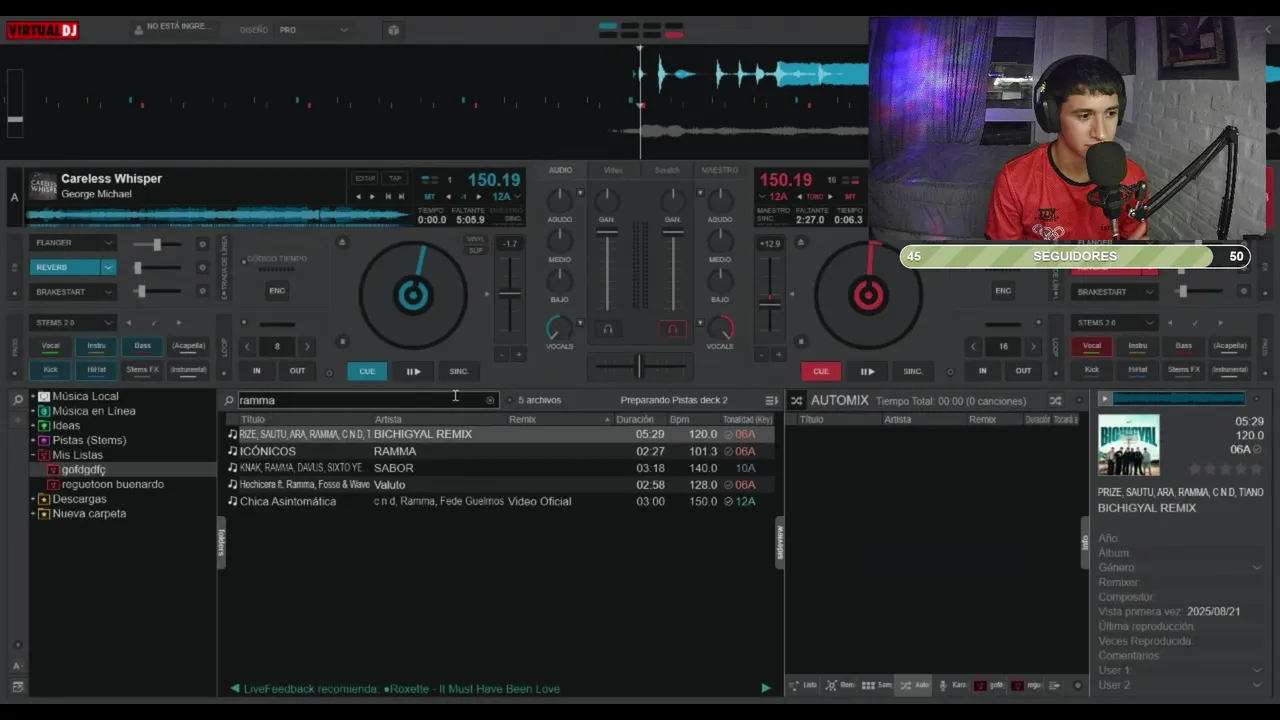Click the Automix shuffle icon beside AUTOMIX title
The height and width of the screenshot is (720, 1280).
pyautogui.click(x=797, y=400)
